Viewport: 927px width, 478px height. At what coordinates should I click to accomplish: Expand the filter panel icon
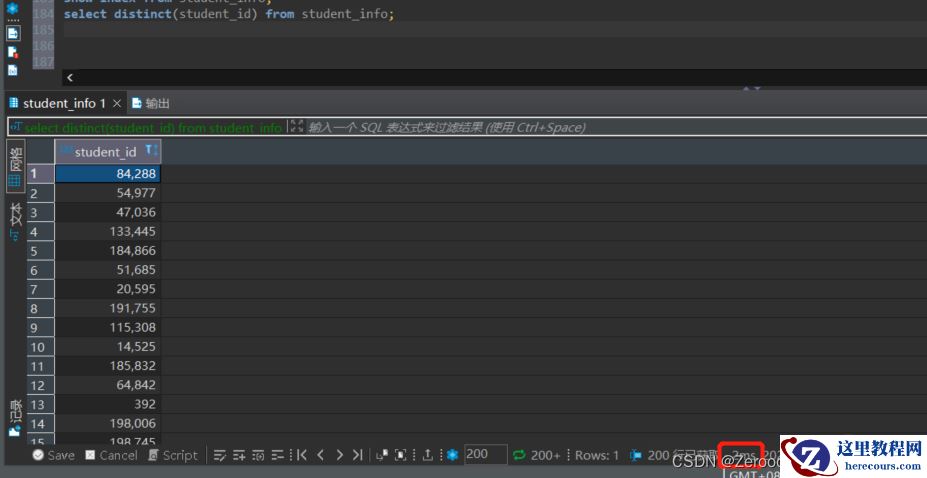point(296,127)
